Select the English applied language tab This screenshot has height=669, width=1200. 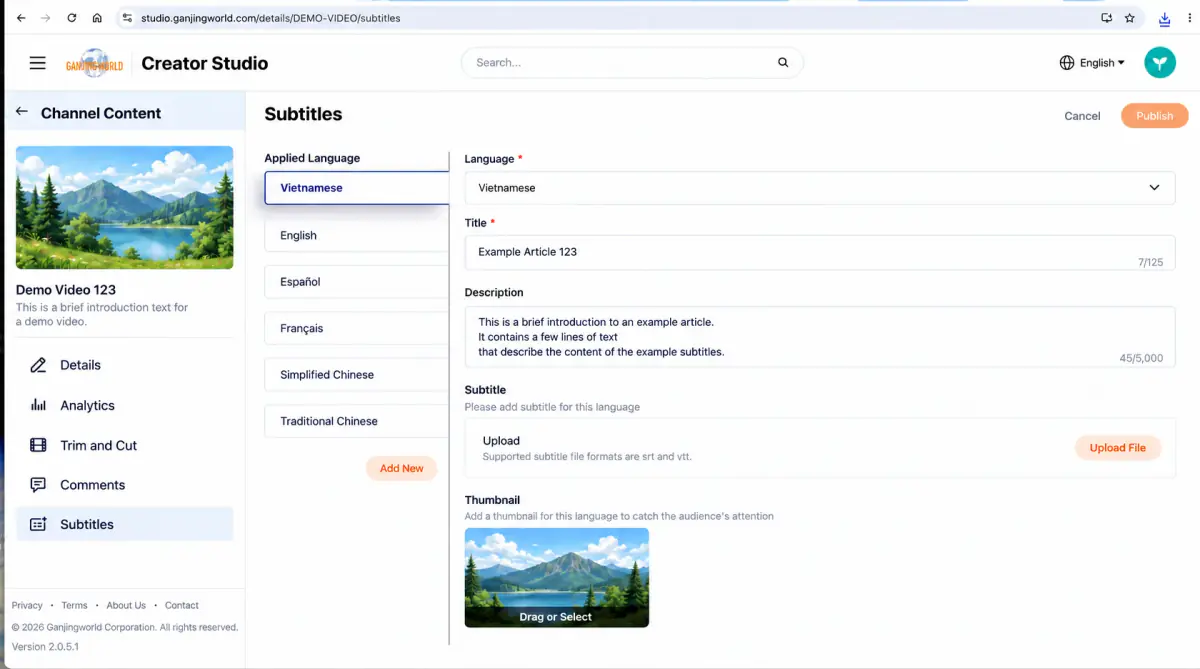(x=357, y=235)
